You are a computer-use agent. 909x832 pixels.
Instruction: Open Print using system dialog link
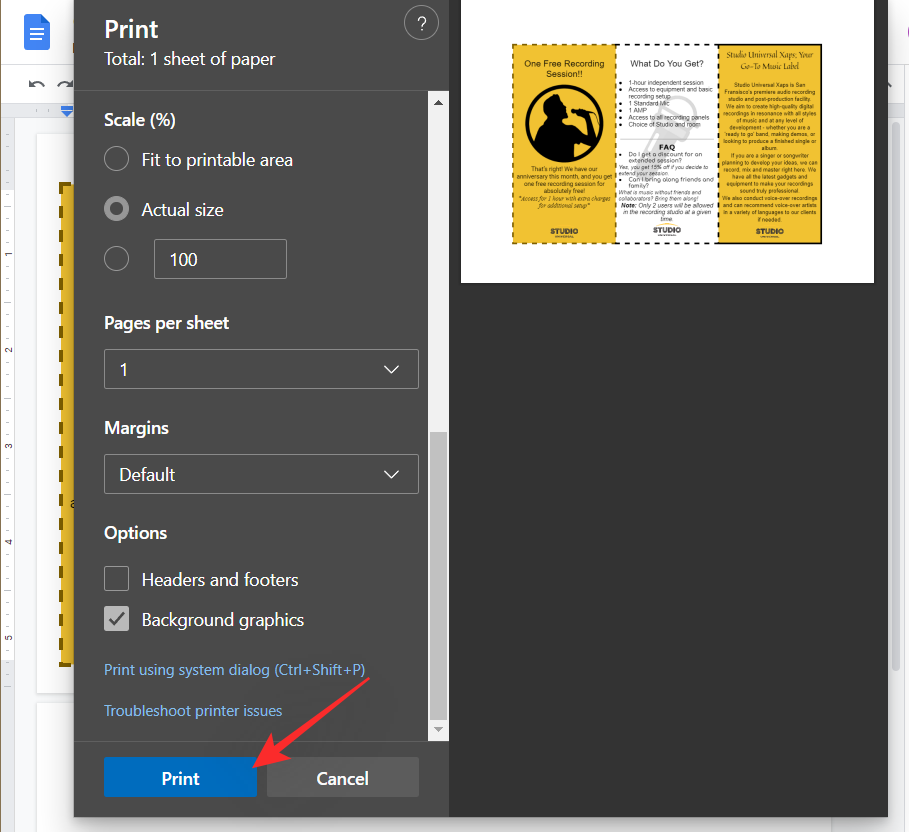coord(241,669)
